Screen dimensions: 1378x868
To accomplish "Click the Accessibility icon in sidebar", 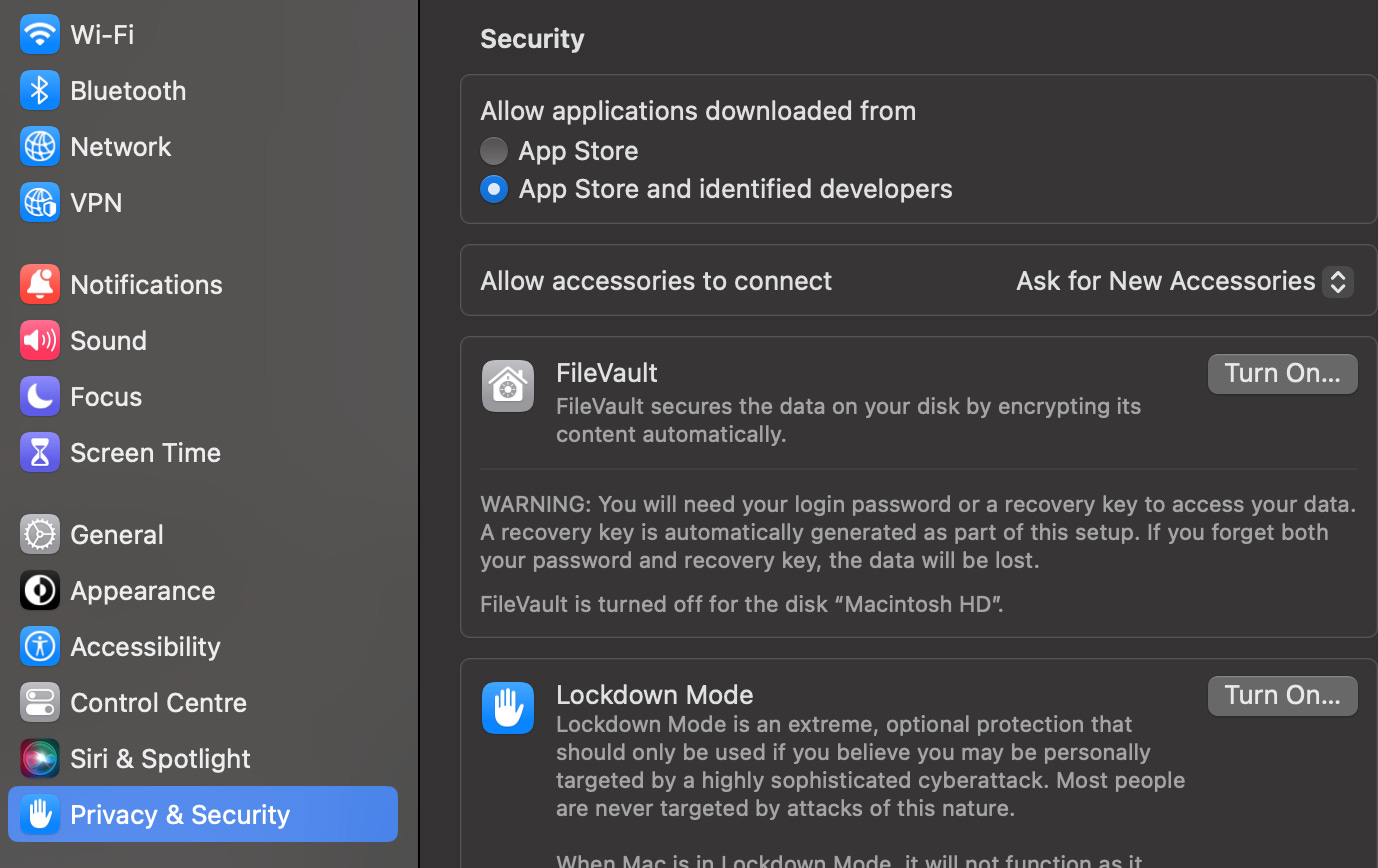I will 39,646.
